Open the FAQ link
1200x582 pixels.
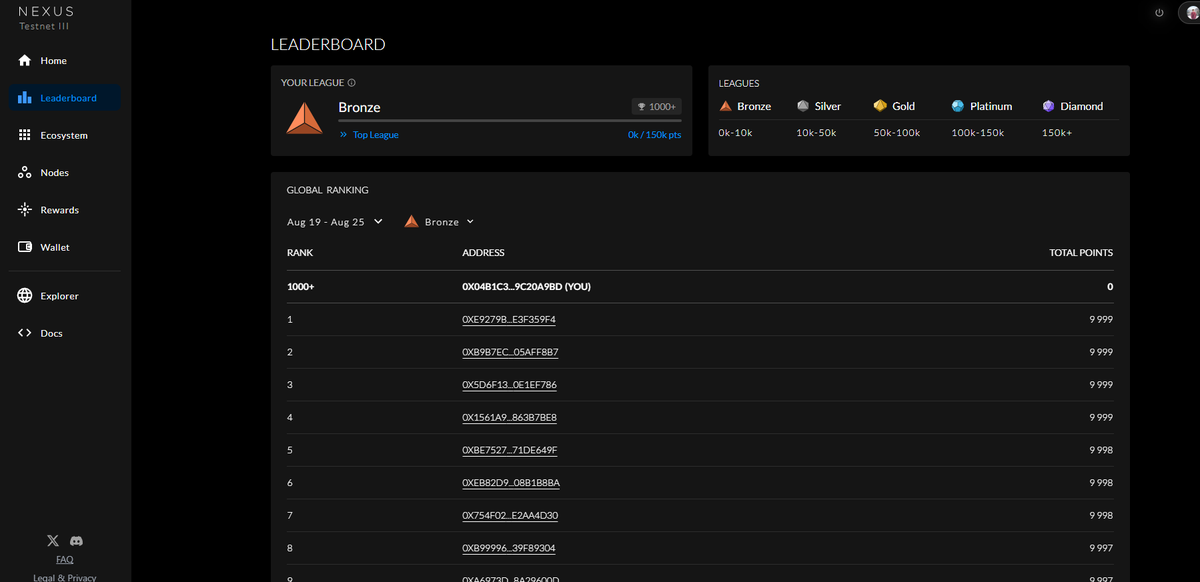(65, 560)
